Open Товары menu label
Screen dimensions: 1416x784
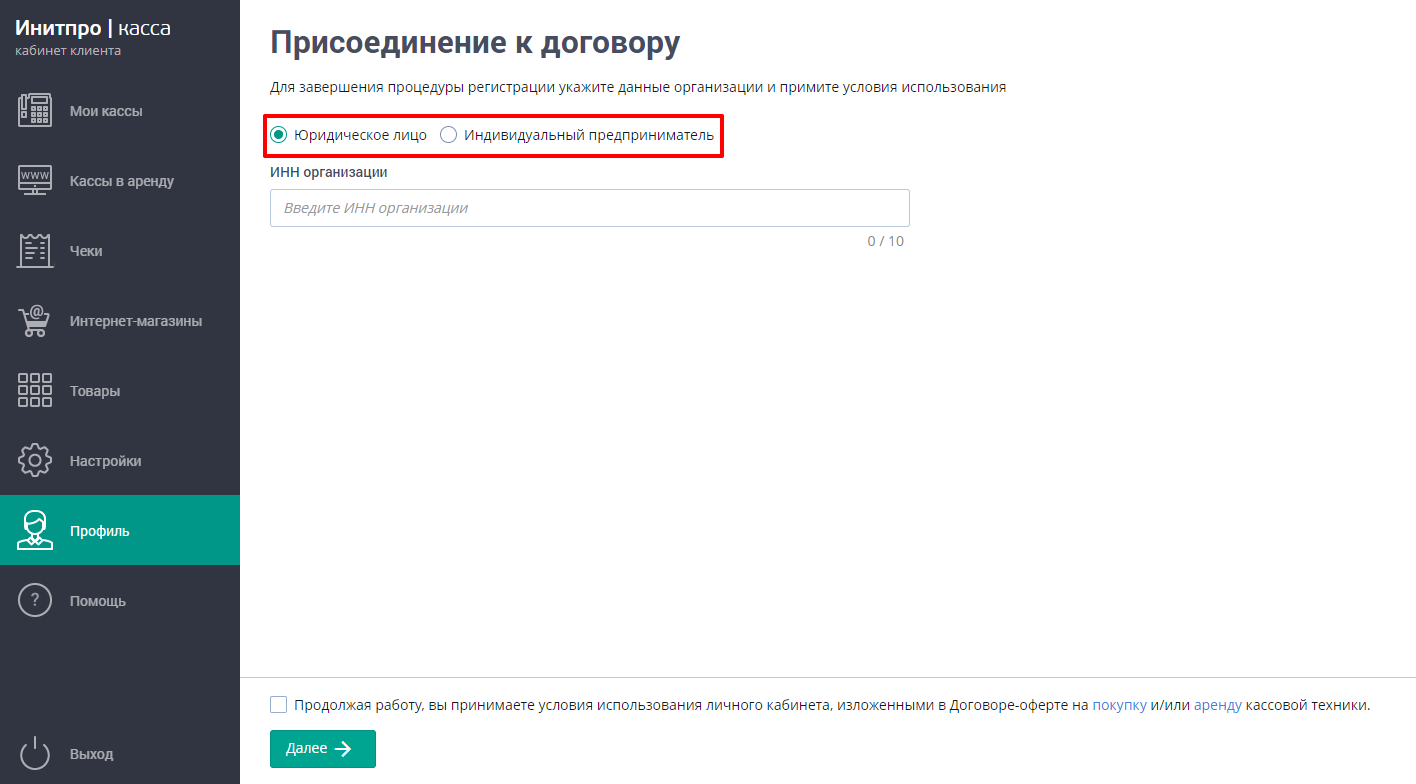[x=95, y=391]
